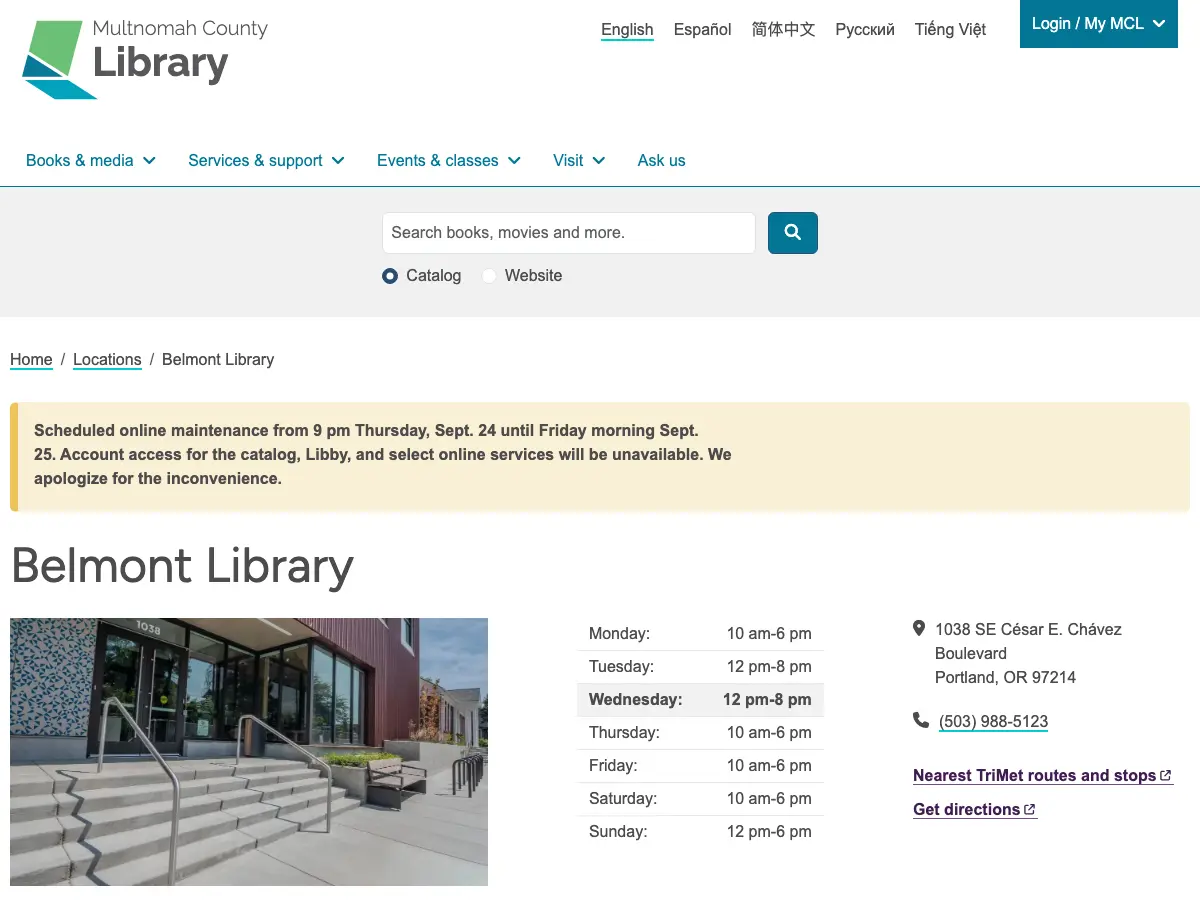Click the Wednesday 12 pm-8 pm hours value
Image resolution: width=1200 pixels, height=900 pixels.
pos(767,700)
